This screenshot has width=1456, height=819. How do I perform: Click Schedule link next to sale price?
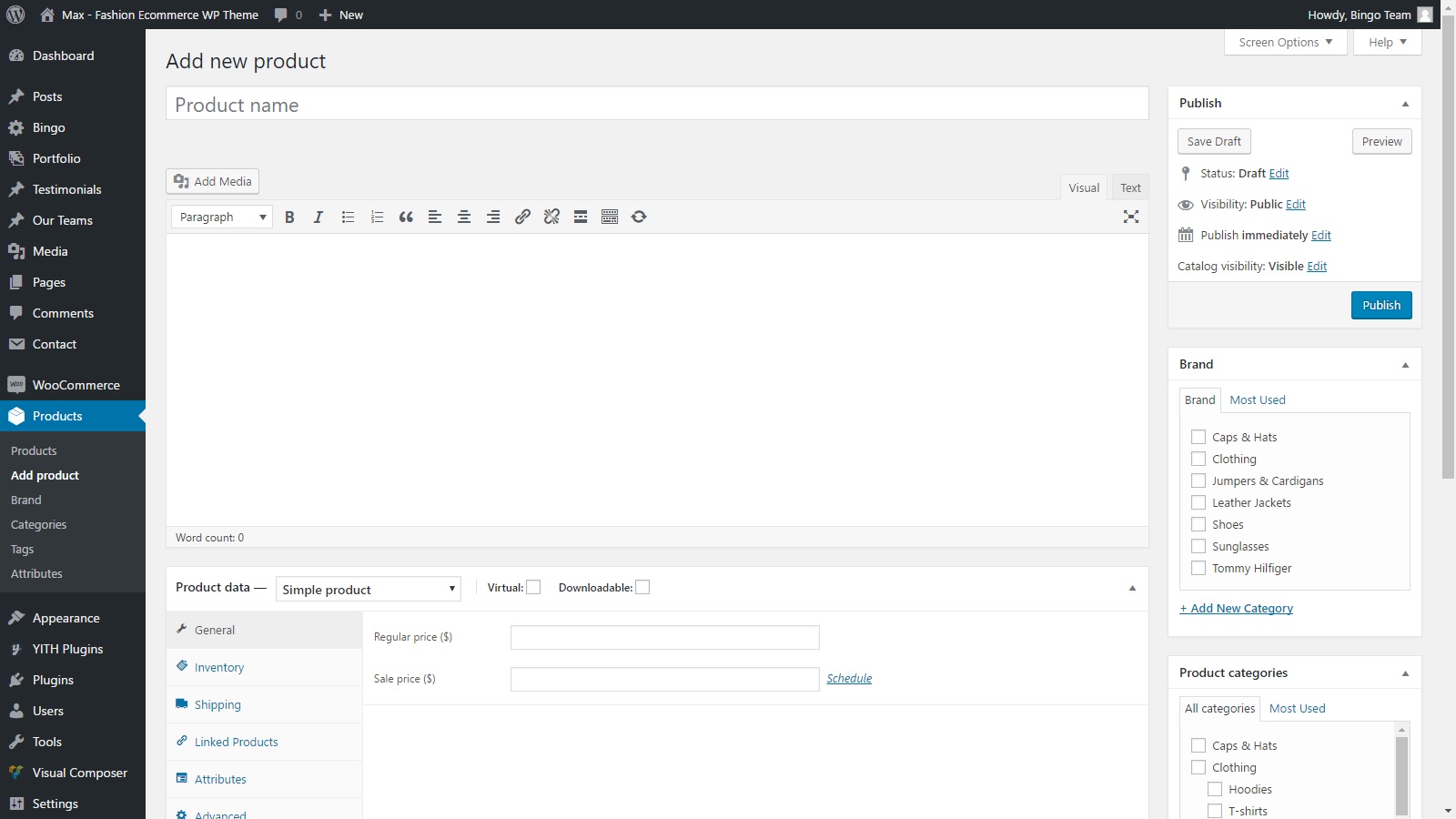[x=849, y=678]
